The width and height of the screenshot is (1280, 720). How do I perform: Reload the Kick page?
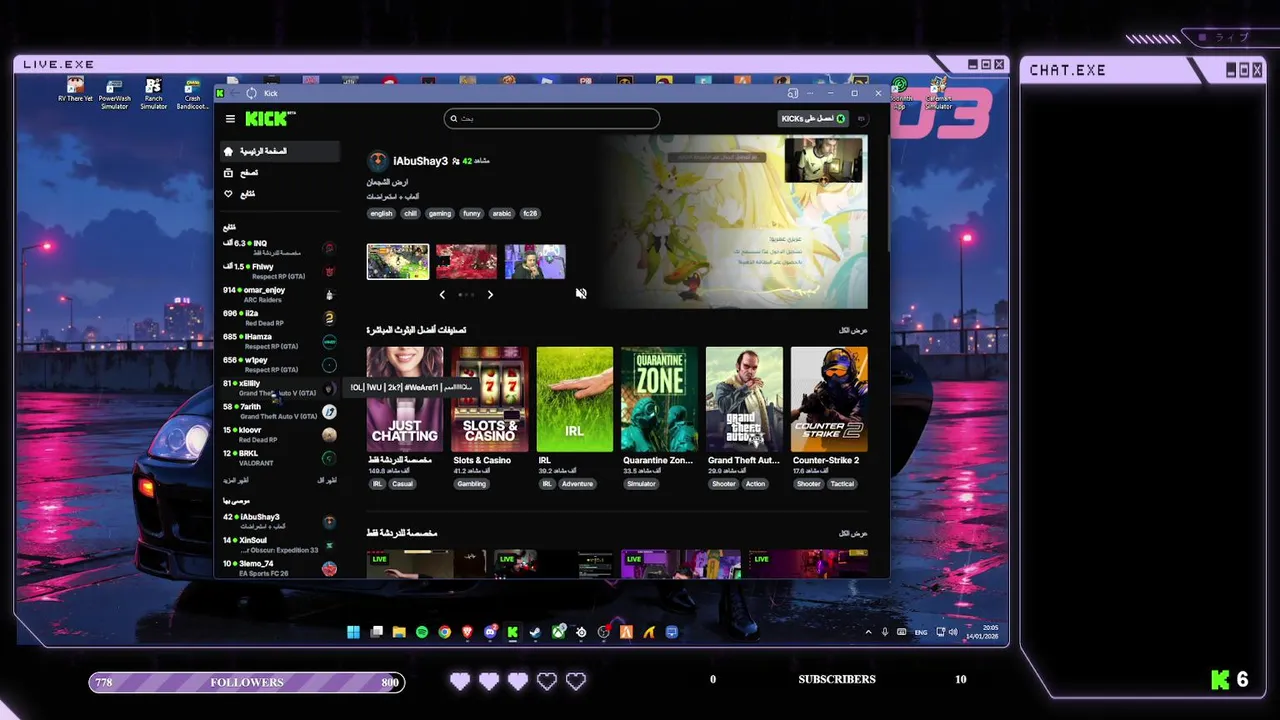pos(251,93)
